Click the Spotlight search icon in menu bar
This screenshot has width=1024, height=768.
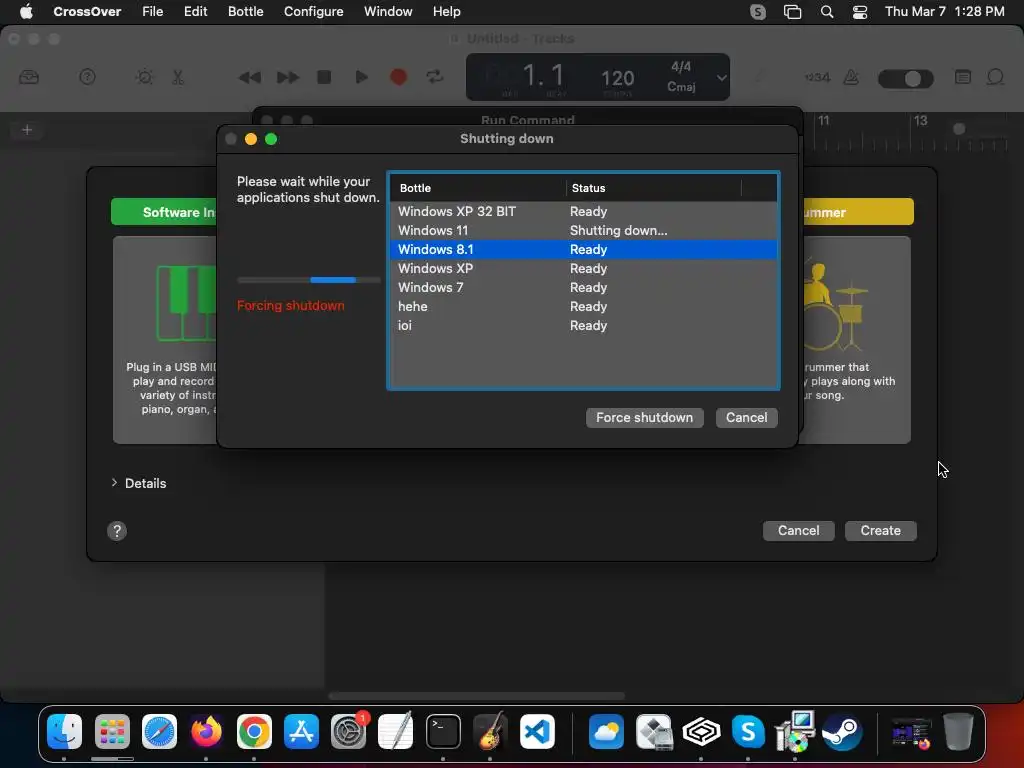827,12
